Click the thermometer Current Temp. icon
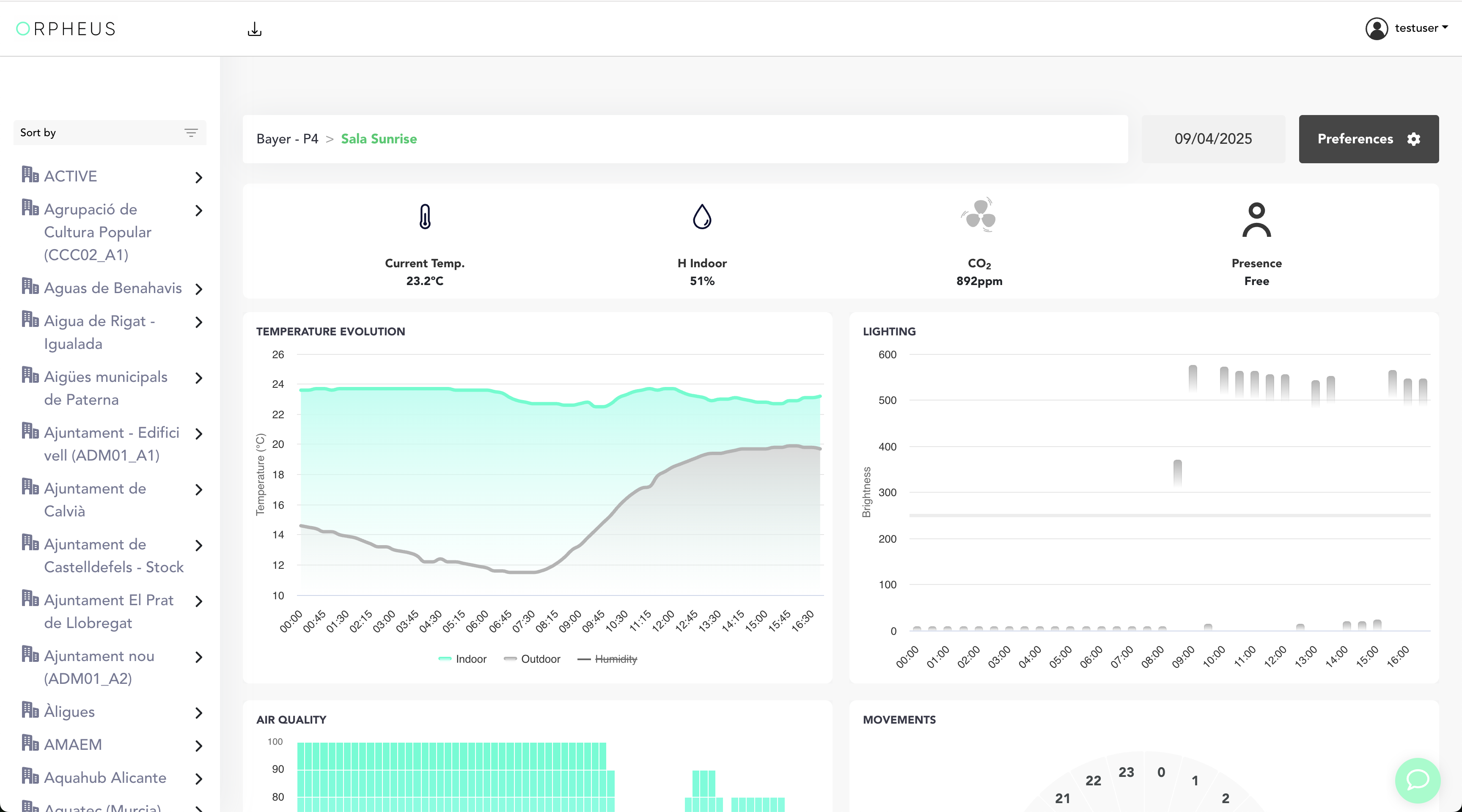 (x=425, y=216)
